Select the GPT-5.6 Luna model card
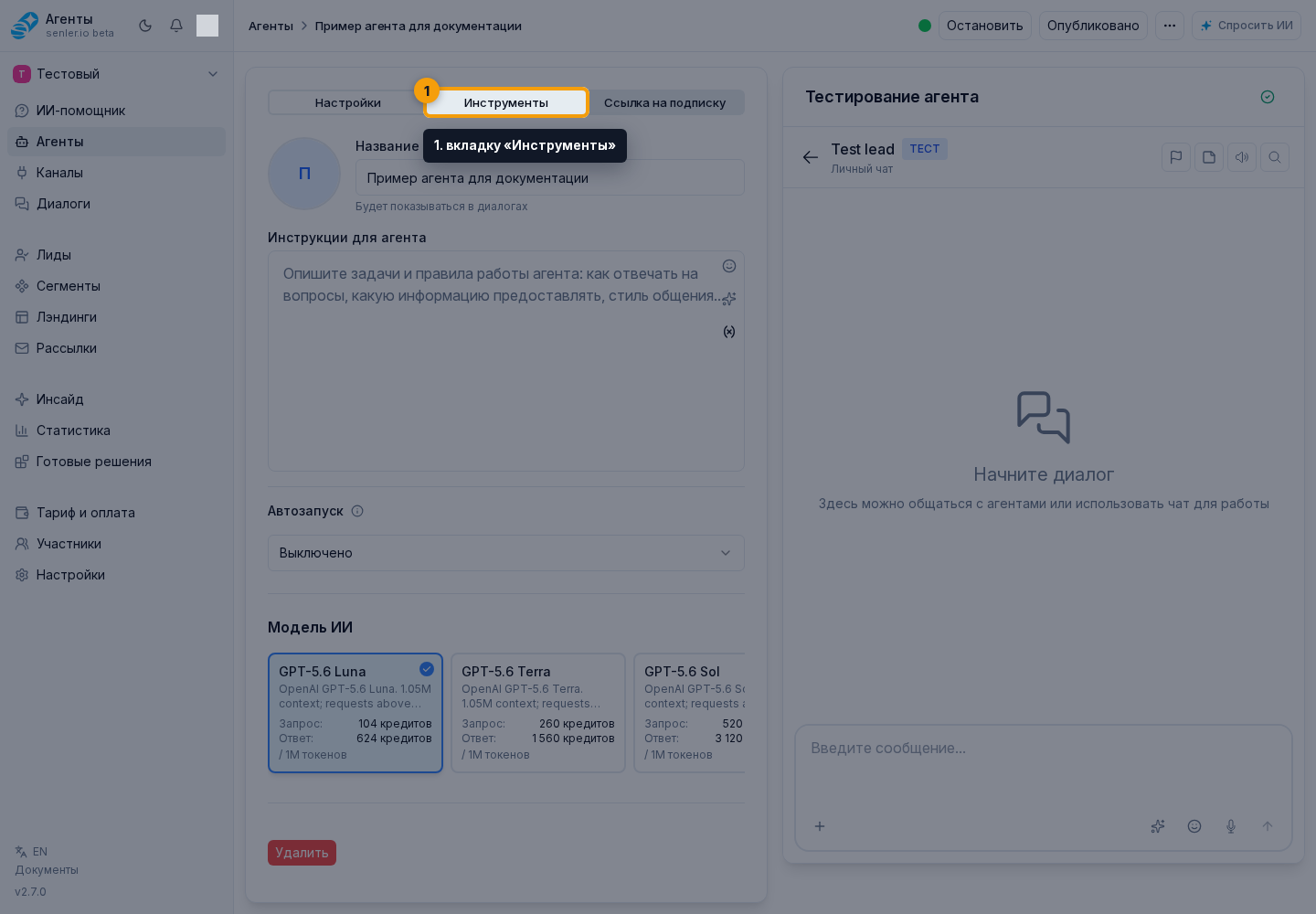This screenshot has width=1316, height=914. coord(356,713)
